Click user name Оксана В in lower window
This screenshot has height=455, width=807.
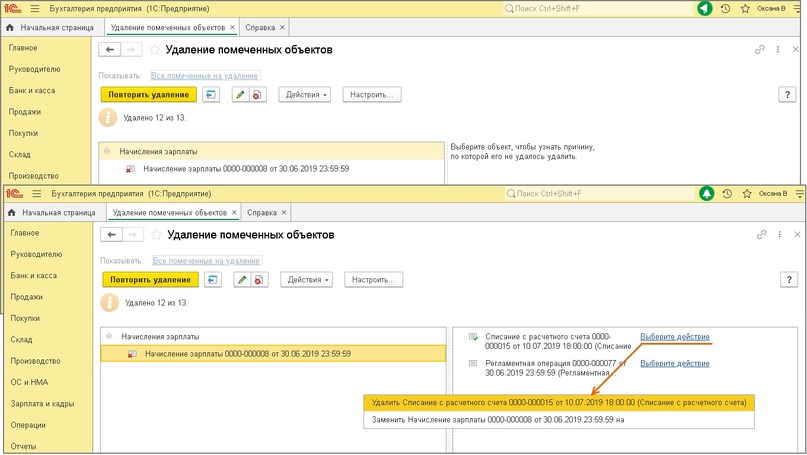[773, 194]
